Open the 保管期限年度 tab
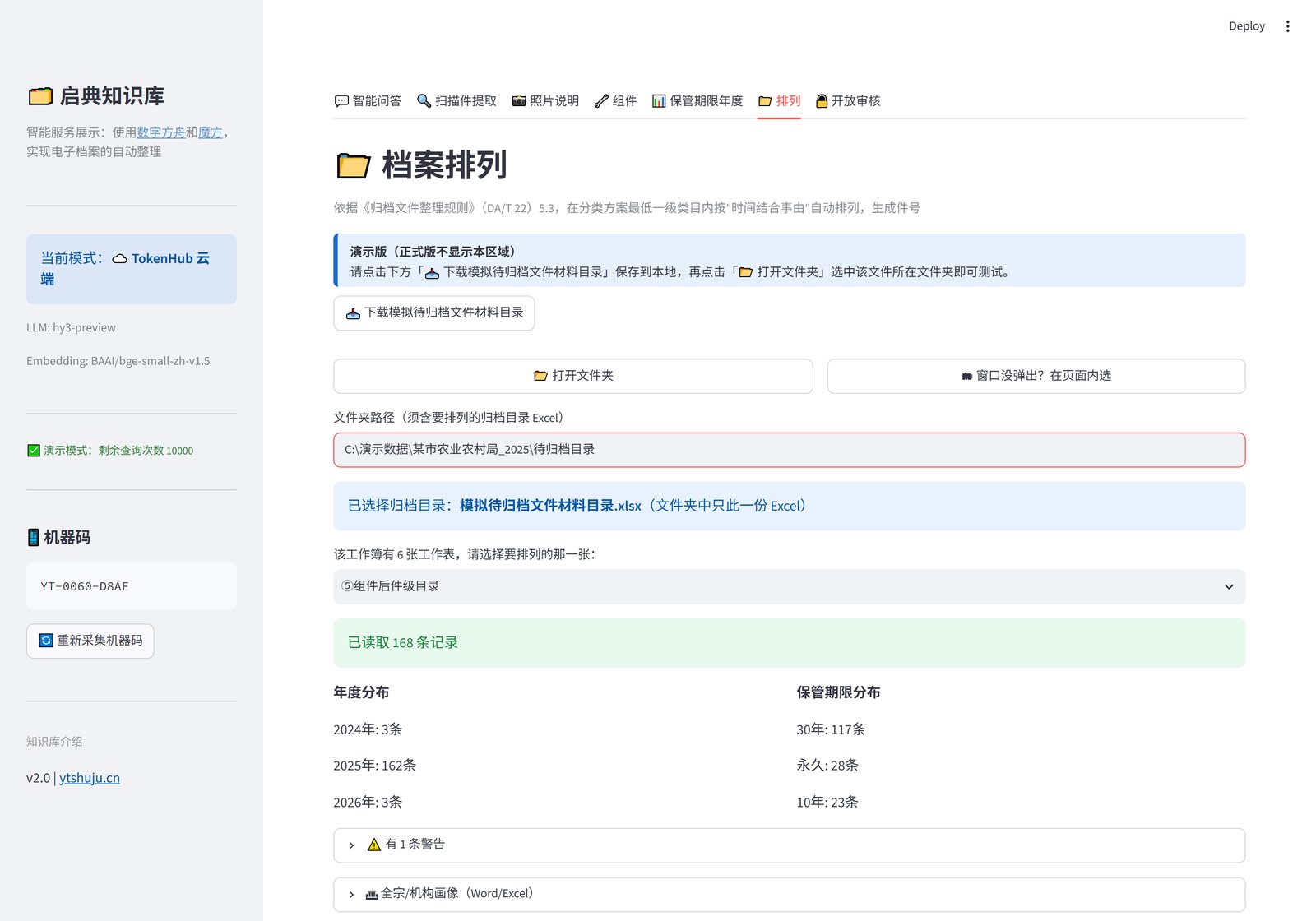1316x921 pixels. pyautogui.click(x=697, y=101)
